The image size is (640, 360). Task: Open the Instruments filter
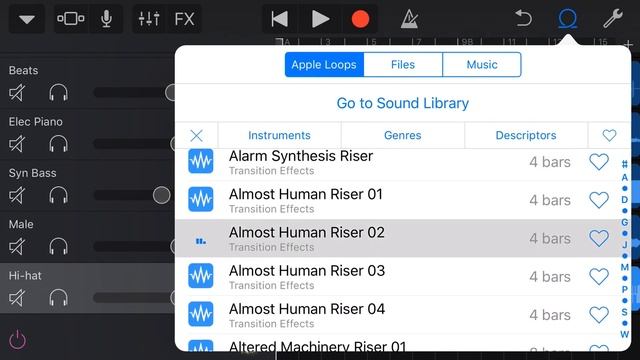(x=279, y=136)
